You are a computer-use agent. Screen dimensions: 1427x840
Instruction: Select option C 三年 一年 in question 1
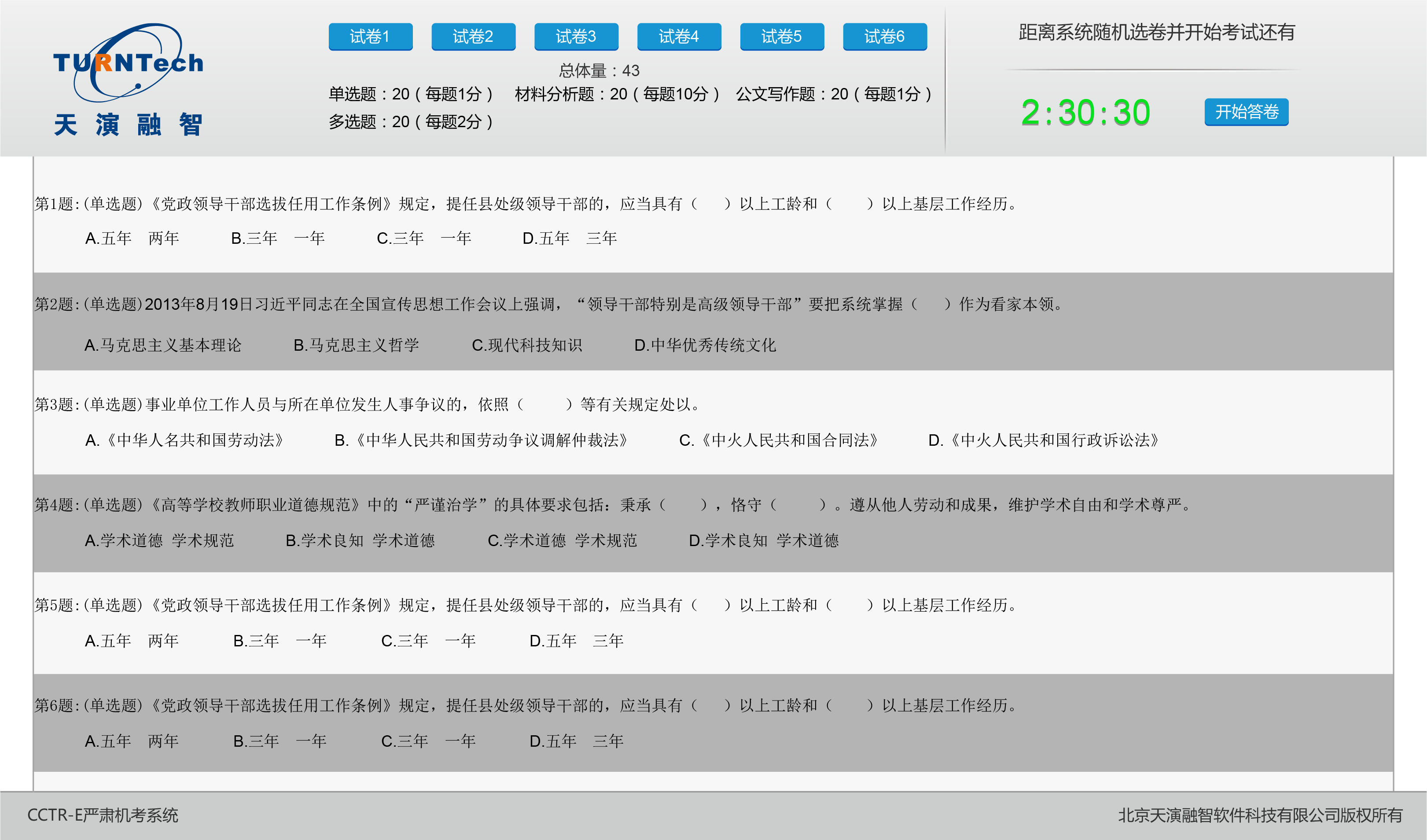point(424,238)
